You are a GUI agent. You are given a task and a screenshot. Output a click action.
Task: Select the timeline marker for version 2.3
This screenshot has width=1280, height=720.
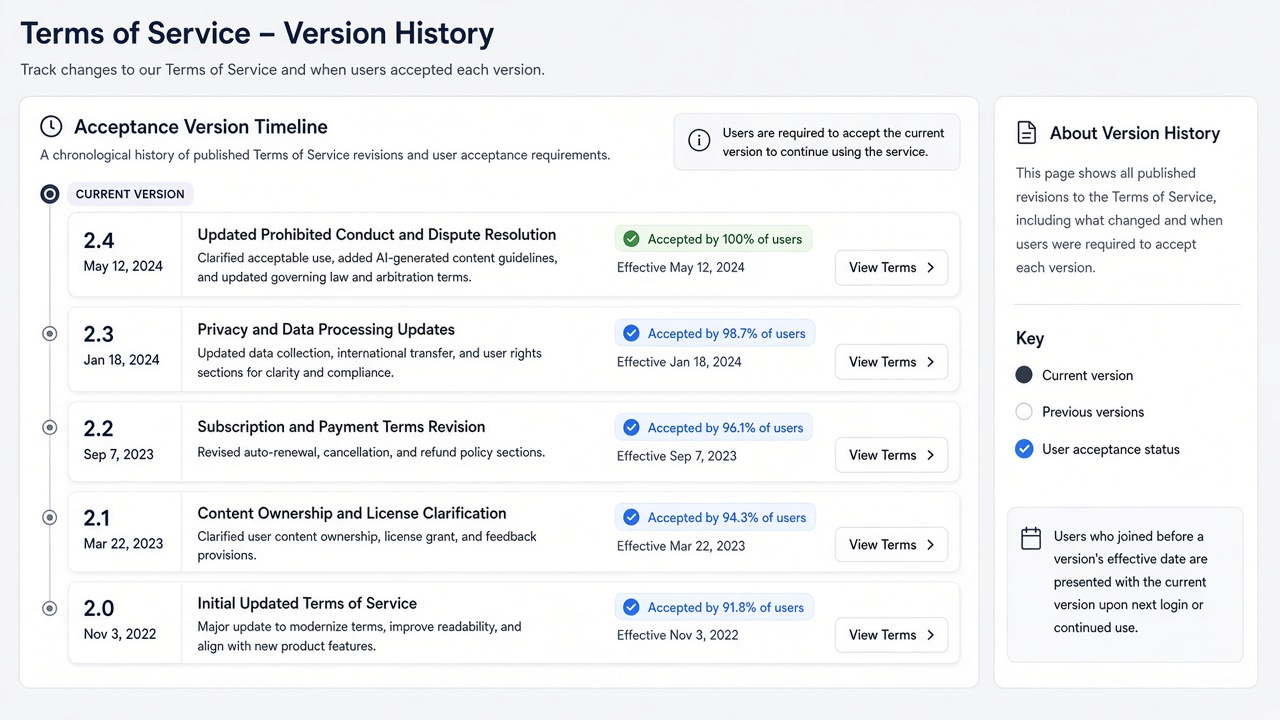coord(50,334)
